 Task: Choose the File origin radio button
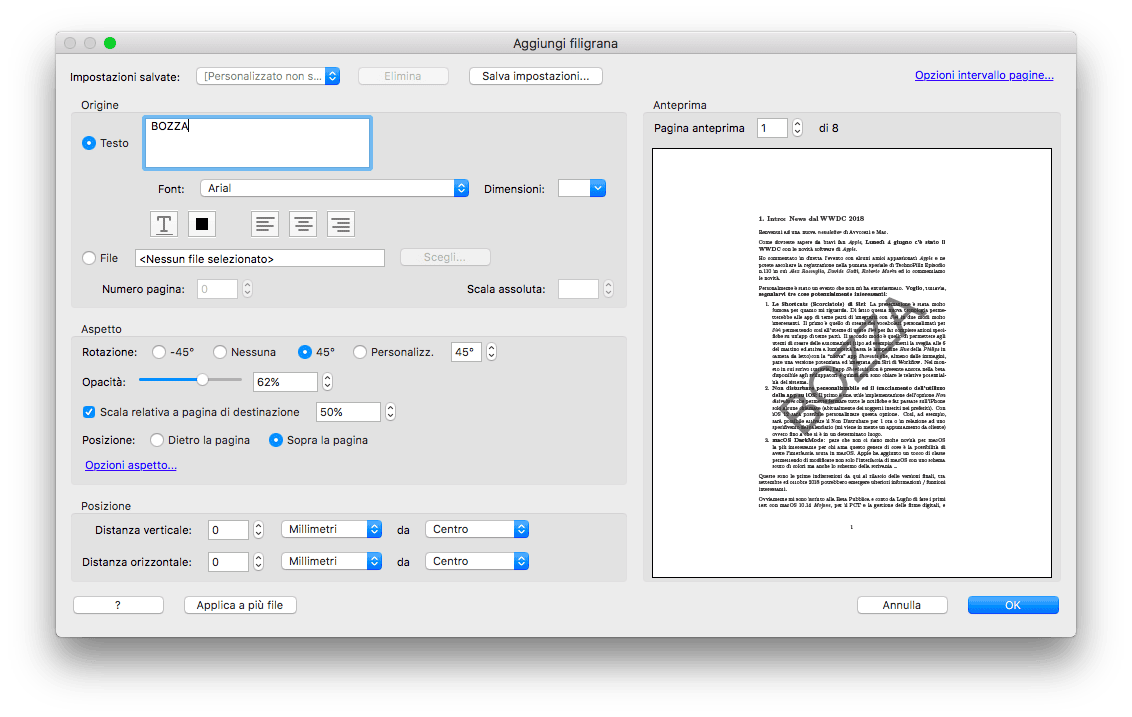point(89,258)
